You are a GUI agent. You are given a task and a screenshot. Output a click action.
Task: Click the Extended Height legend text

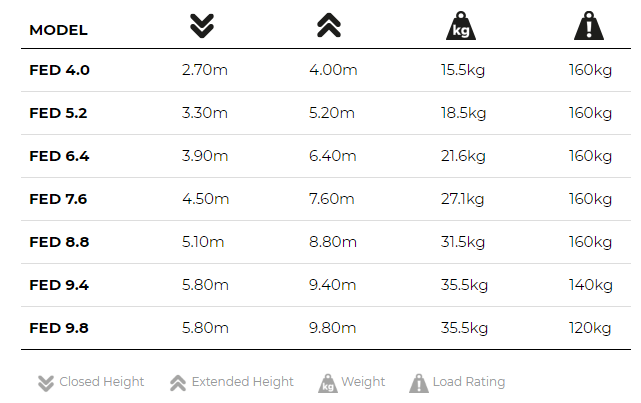[x=242, y=382]
